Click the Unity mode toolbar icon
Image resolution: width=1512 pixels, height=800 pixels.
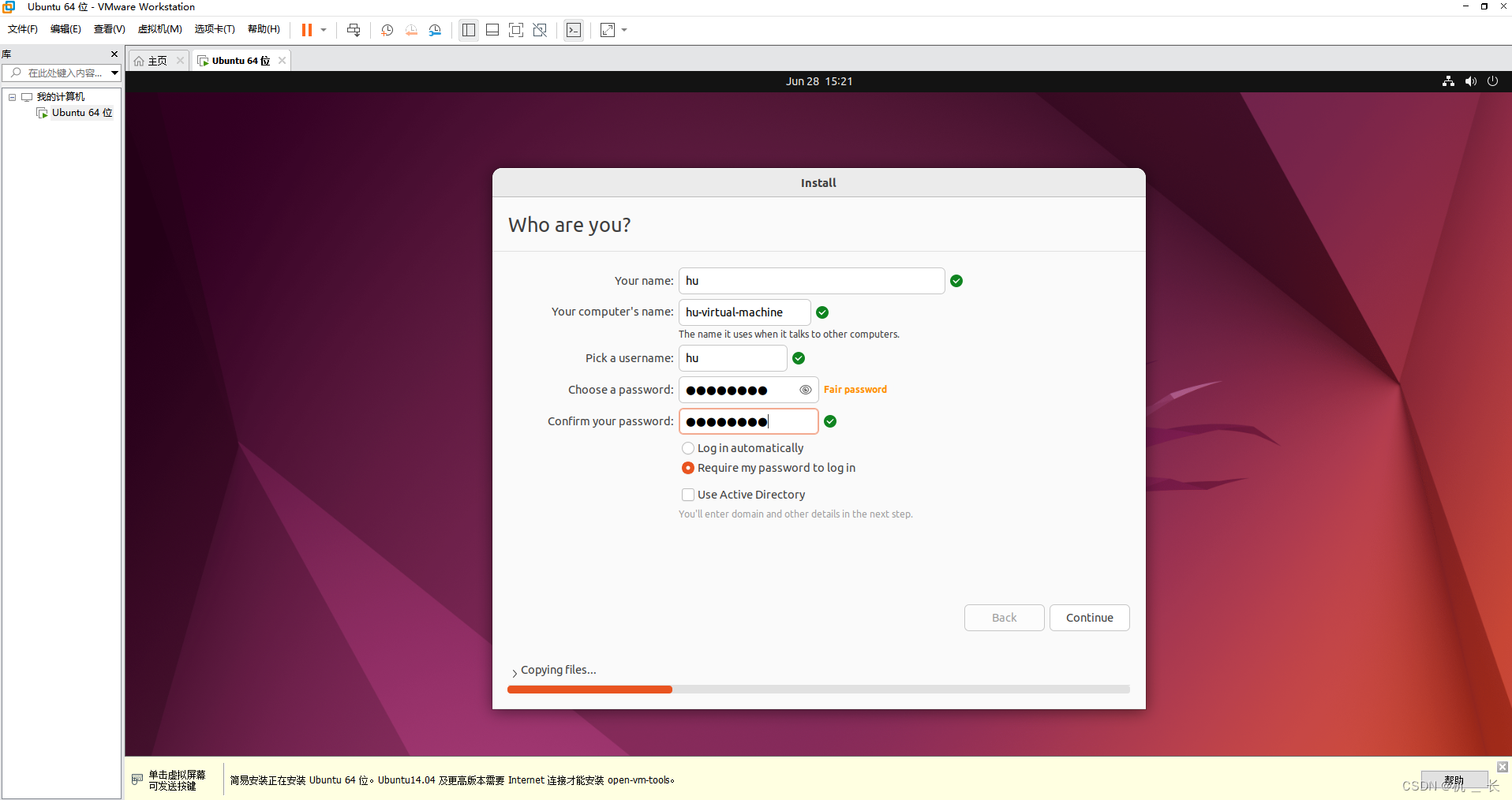pyautogui.click(x=540, y=30)
